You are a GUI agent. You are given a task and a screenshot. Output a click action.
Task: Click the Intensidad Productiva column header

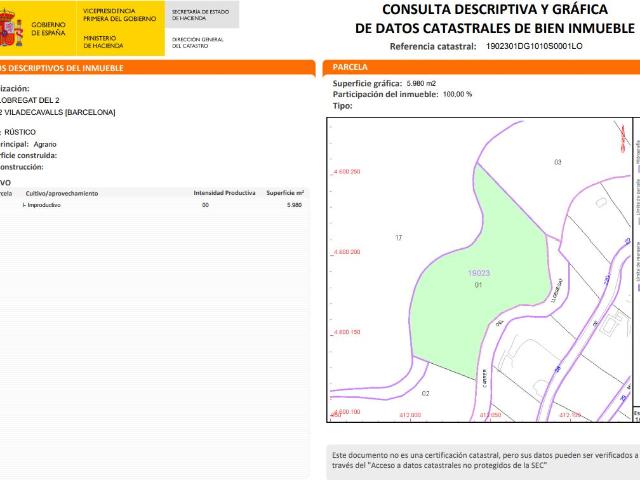pos(224,192)
